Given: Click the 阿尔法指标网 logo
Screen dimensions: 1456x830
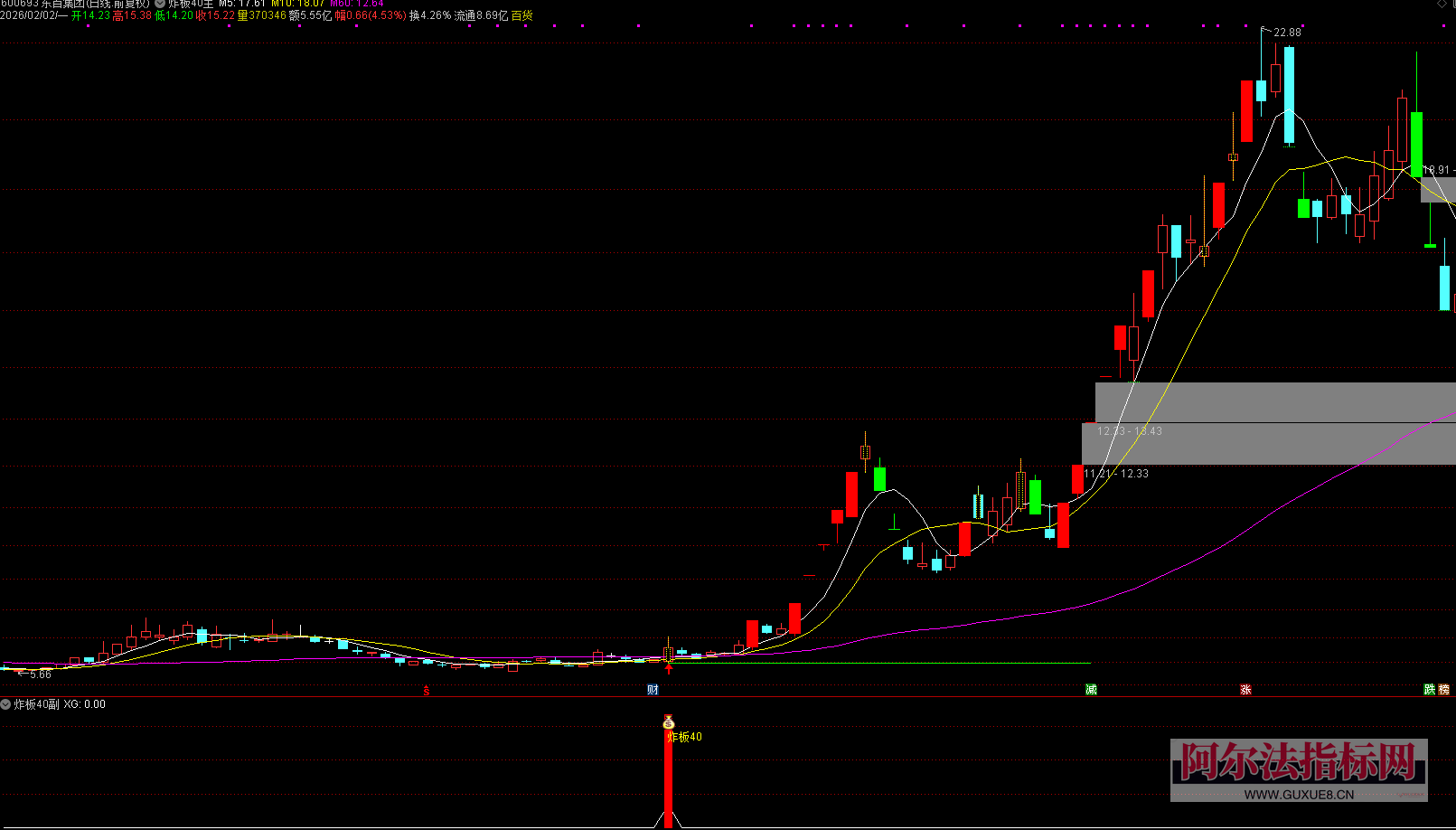Looking at the screenshot, I should (x=1299, y=762).
